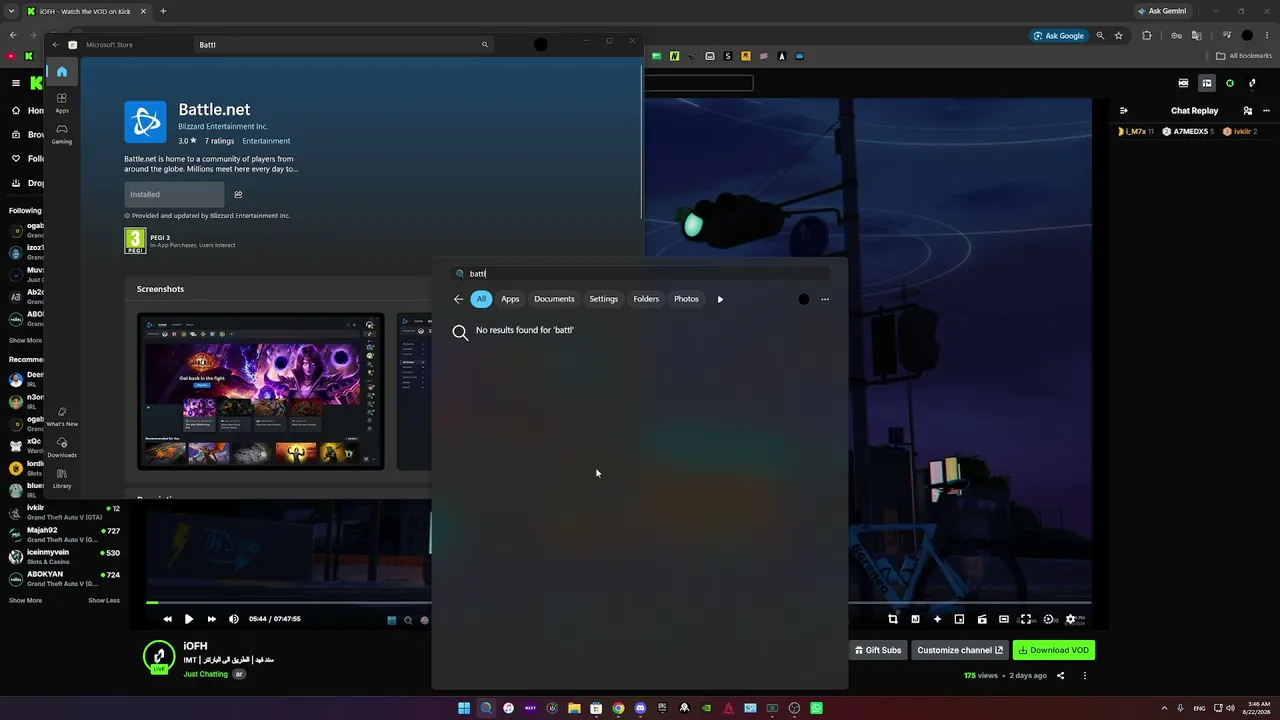Open Windows Start menu

pyautogui.click(x=464, y=708)
